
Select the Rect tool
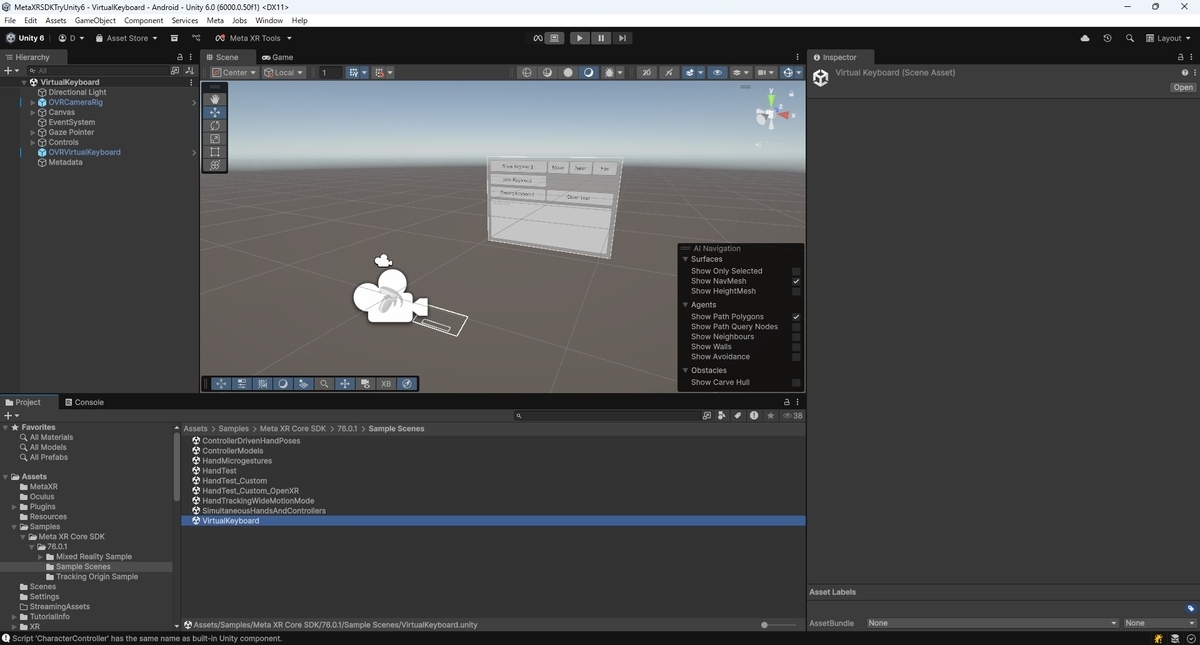[x=215, y=152]
